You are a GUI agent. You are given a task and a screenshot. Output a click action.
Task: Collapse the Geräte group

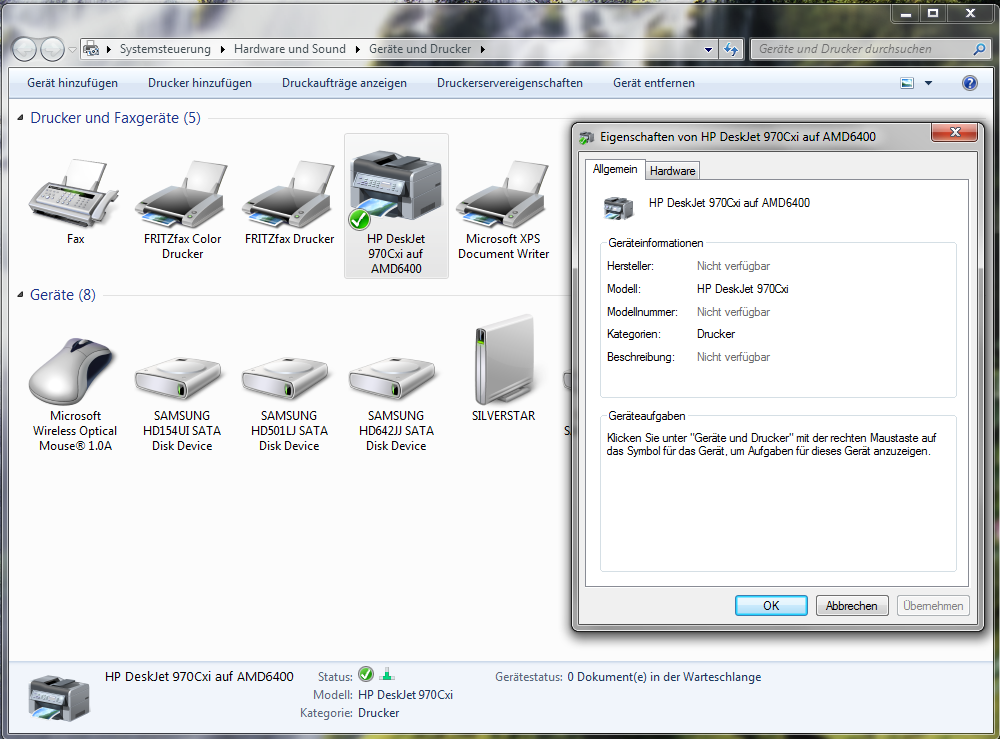pos(20,295)
